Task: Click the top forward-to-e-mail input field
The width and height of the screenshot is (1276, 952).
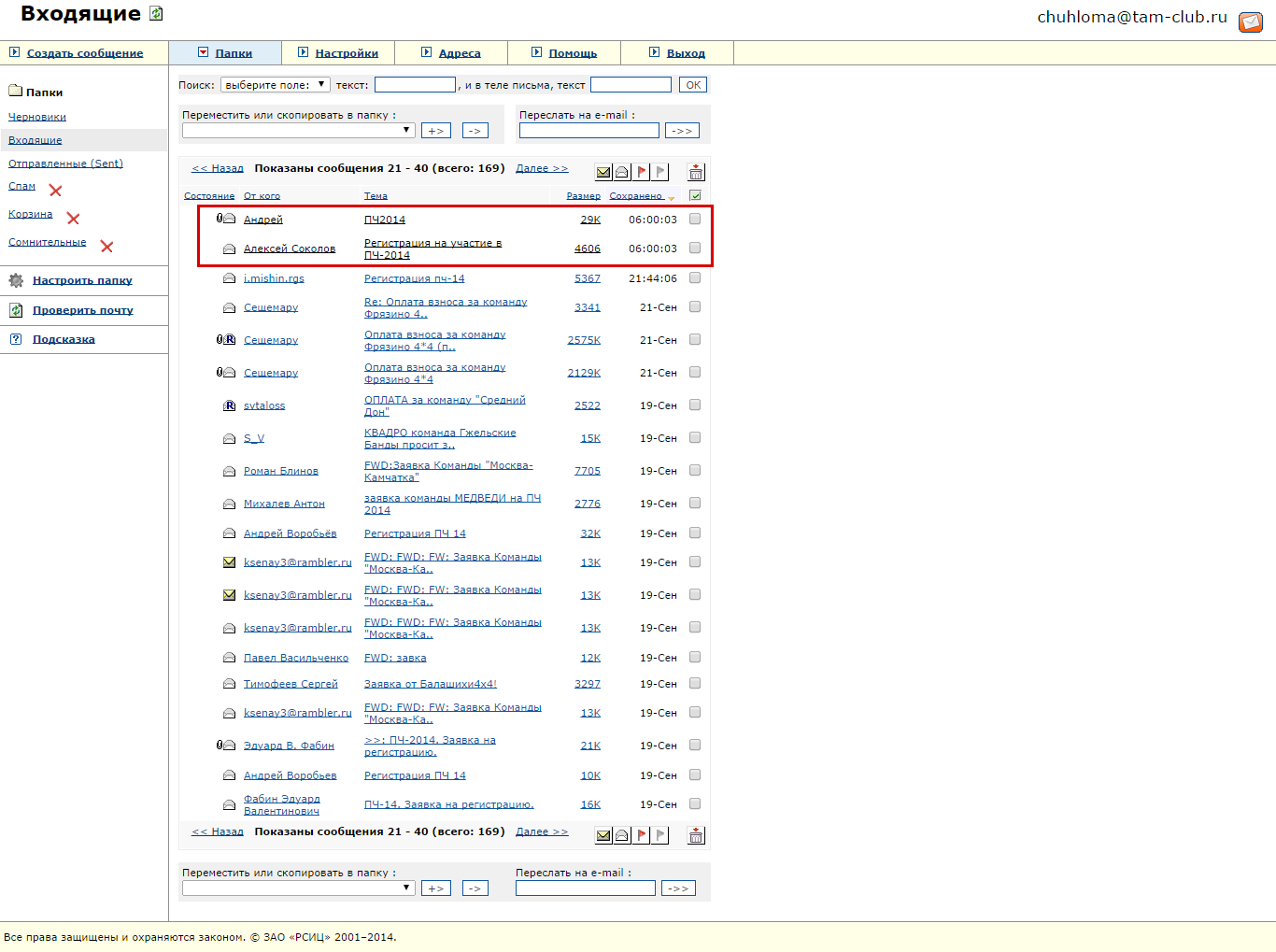Action: pyautogui.click(x=588, y=131)
